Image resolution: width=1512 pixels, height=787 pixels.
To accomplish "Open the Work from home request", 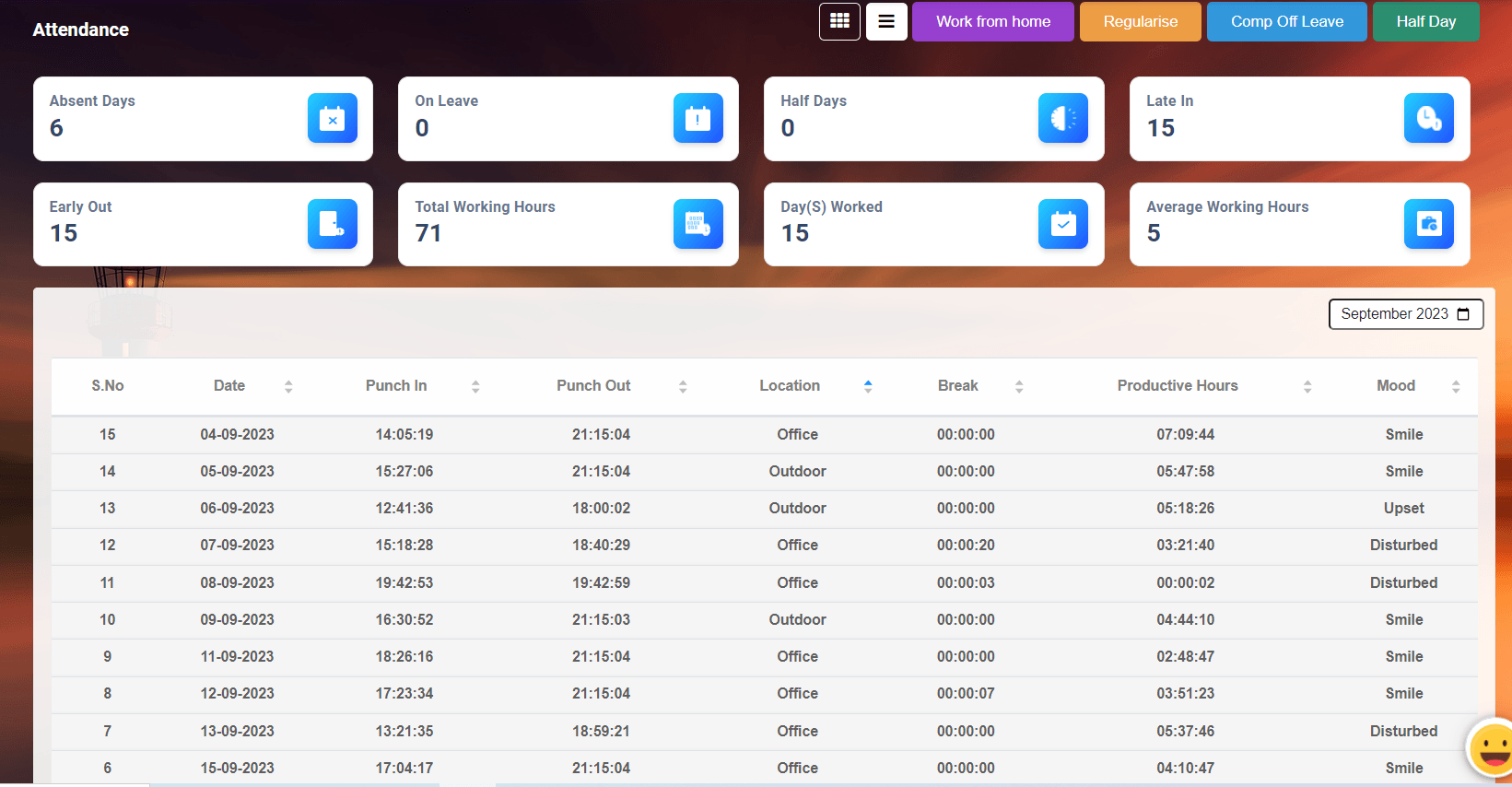I will point(992,21).
